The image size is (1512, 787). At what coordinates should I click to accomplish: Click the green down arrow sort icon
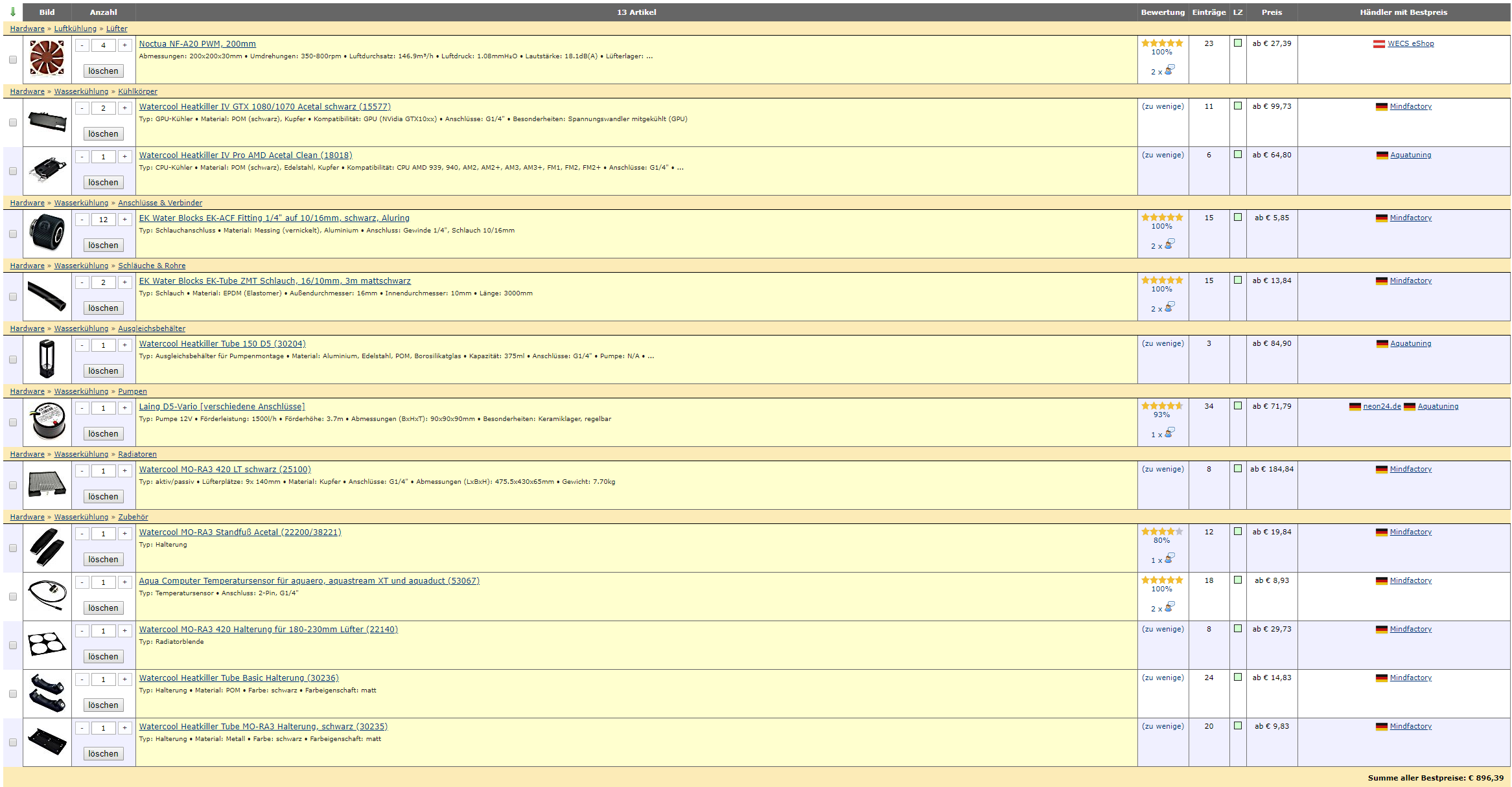click(12, 12)
